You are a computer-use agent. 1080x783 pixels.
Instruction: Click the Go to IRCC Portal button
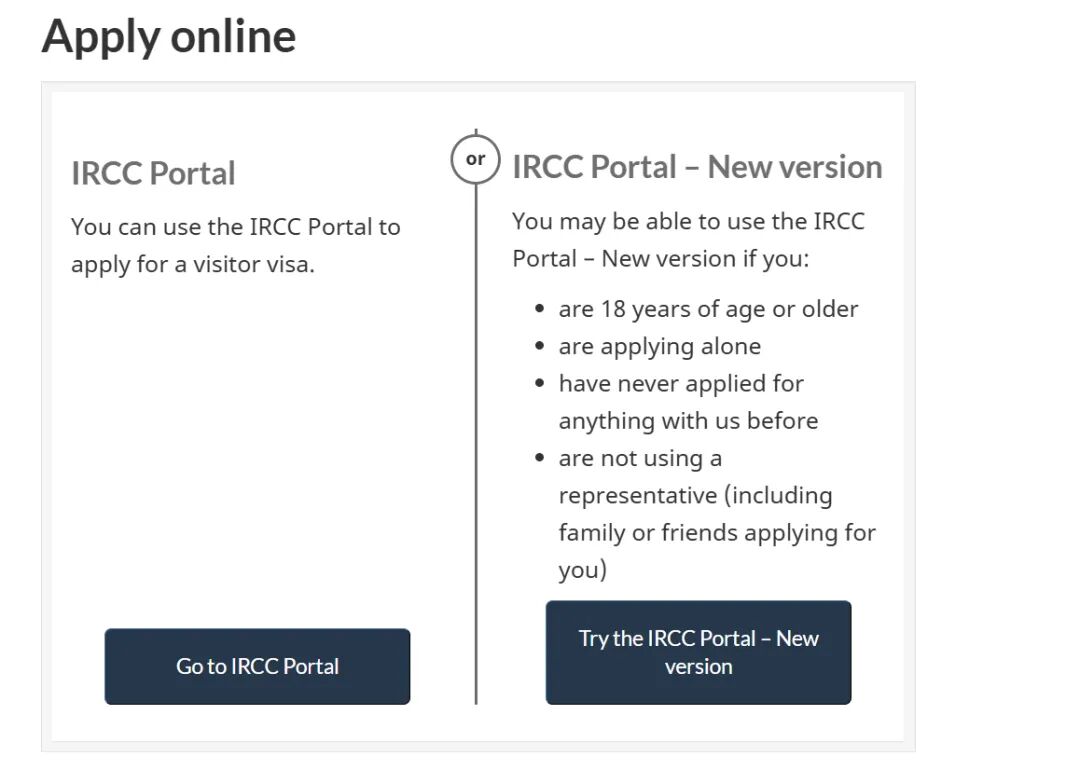pos(257,666)
